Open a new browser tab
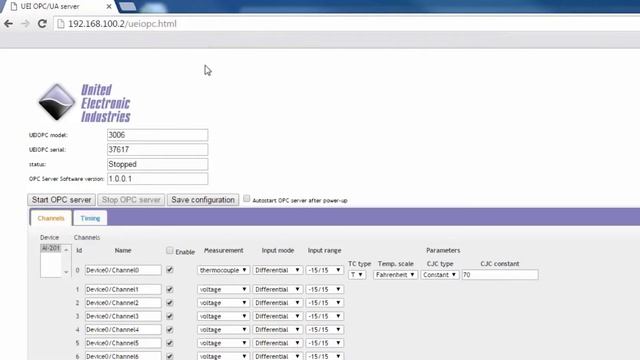Viewport: 640px width, 360px height. pos(128,6)
